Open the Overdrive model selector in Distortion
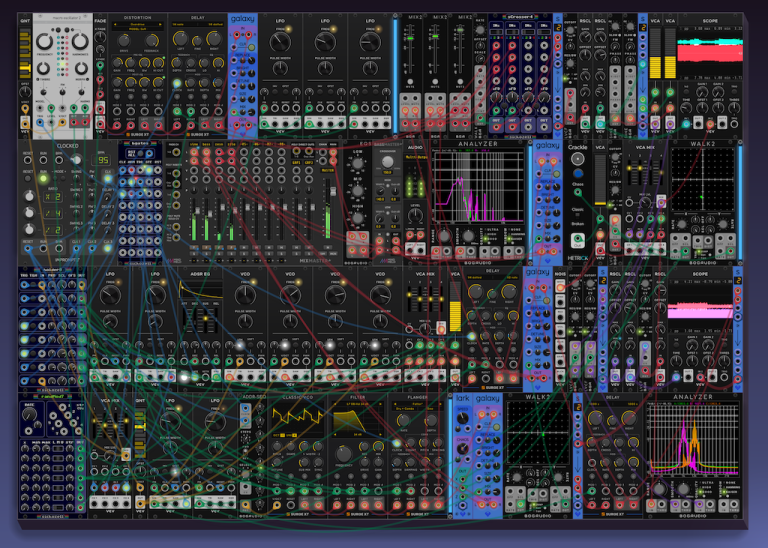This screenshot has height=548, width=768. (x=138, y=24)
